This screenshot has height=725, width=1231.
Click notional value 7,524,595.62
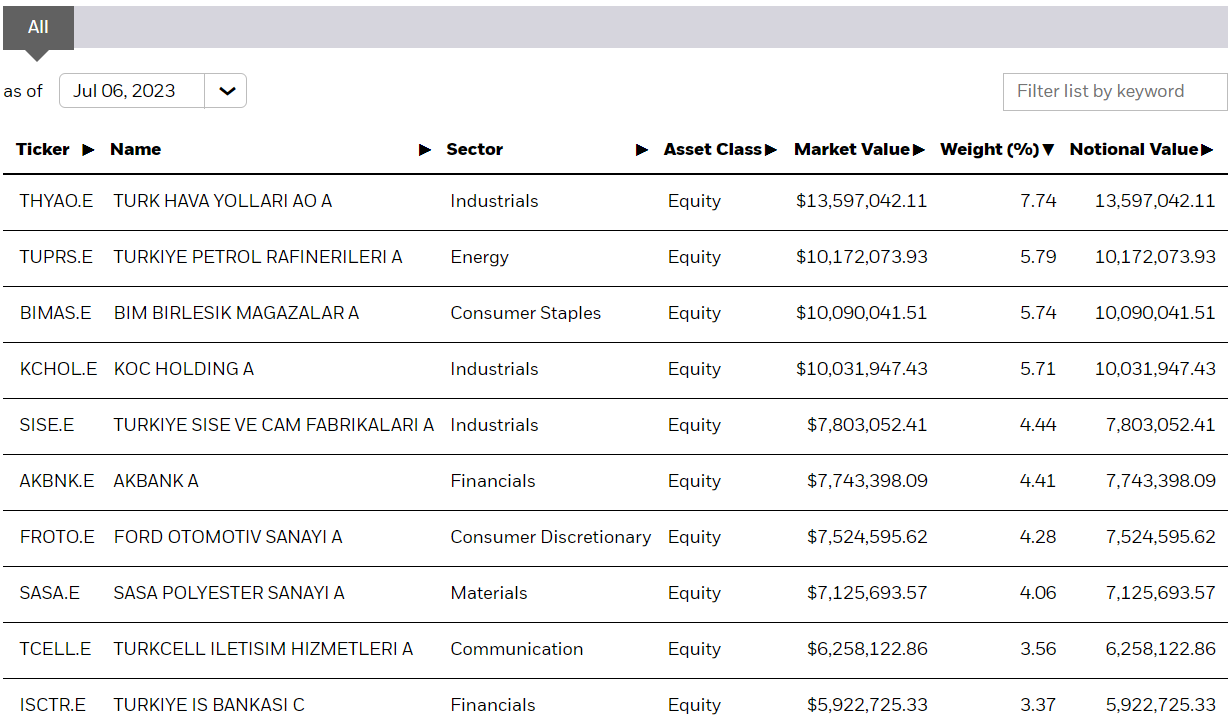click(x=1161, y=537)
